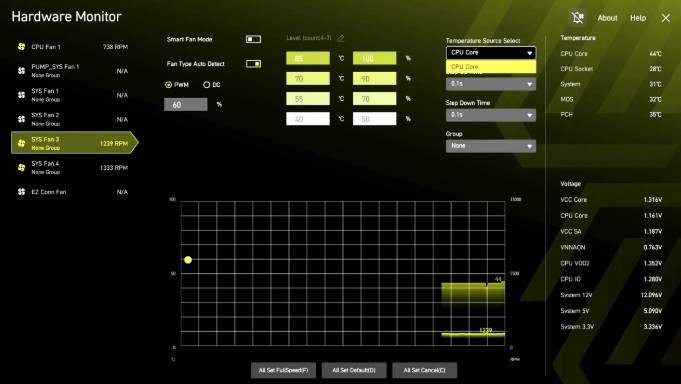Click the VNNAON voltage reading
681x384 pixels.
(653, 247)
